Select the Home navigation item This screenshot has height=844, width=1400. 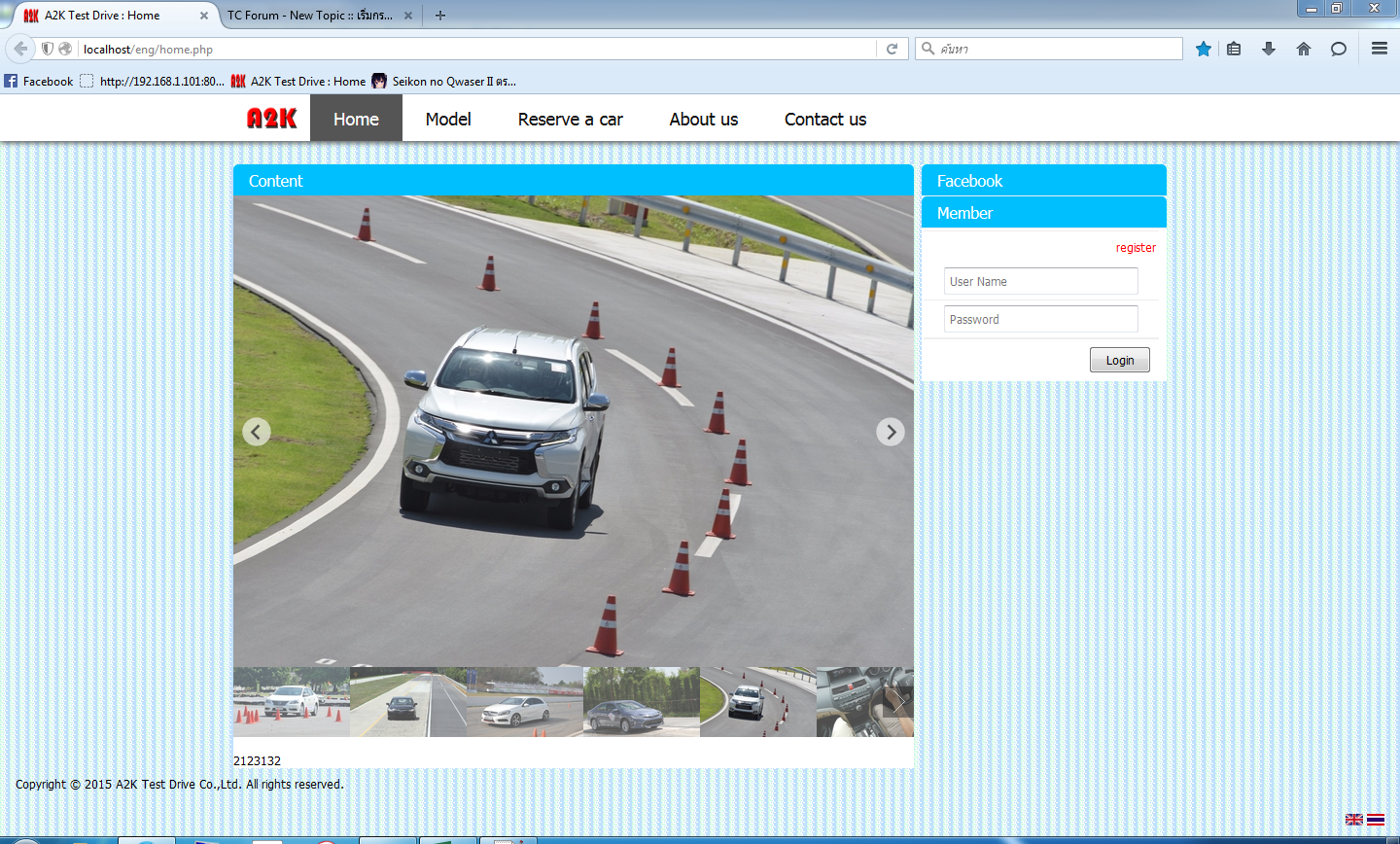pyautogui.click(x=356, y=119)
